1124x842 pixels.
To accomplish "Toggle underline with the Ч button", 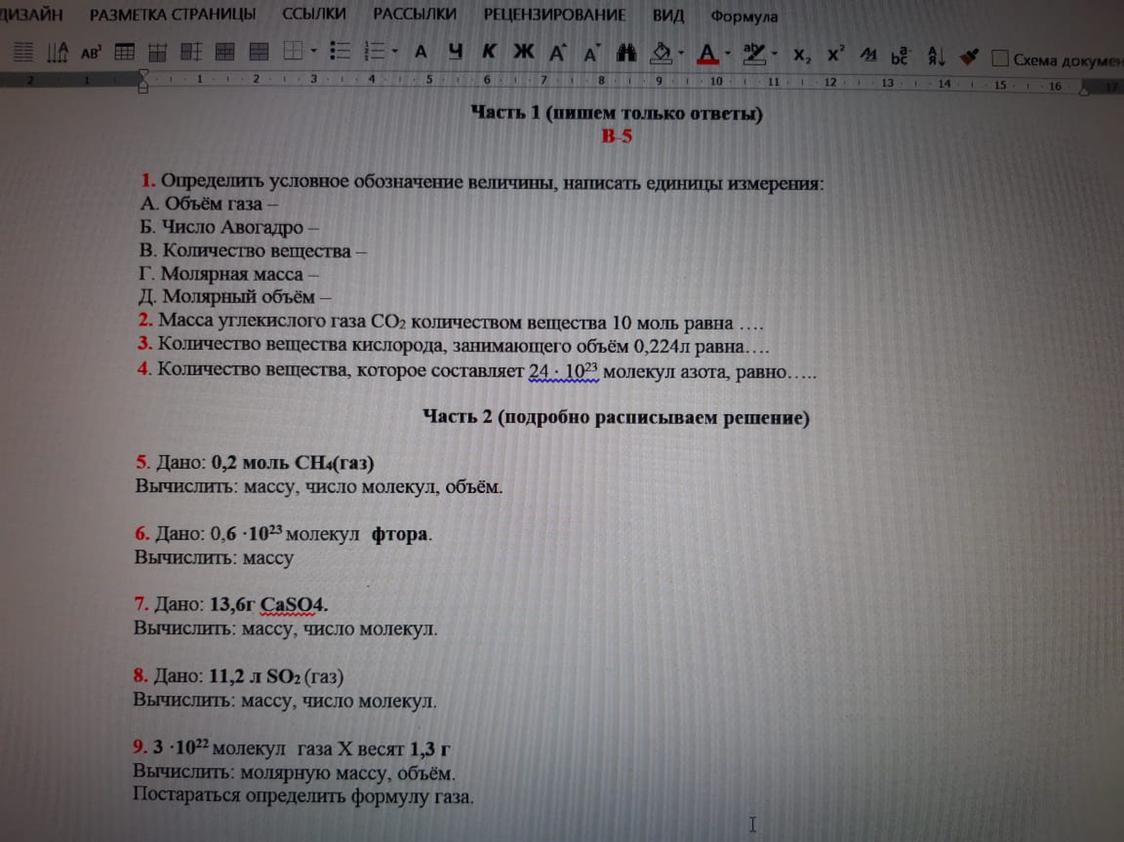I will tap(455, 52).
